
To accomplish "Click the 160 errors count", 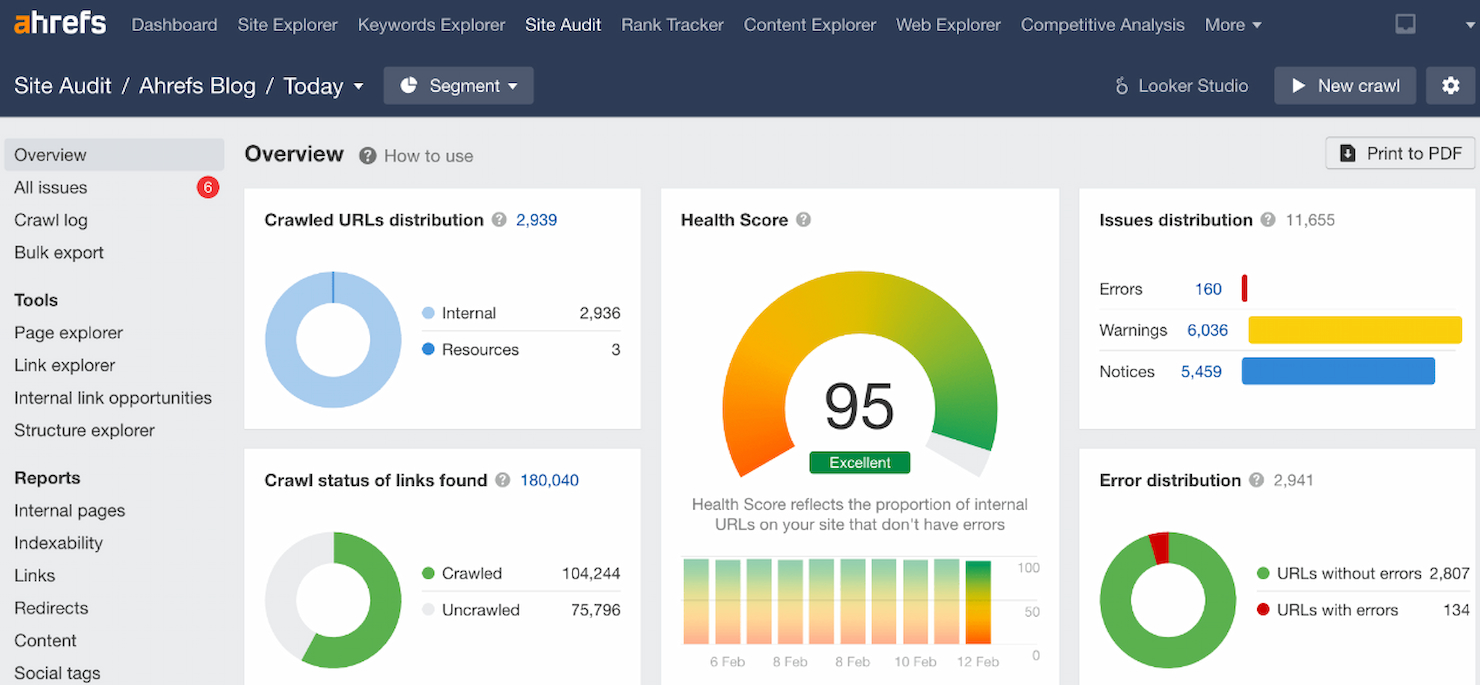I will (x=1208, y=289).
